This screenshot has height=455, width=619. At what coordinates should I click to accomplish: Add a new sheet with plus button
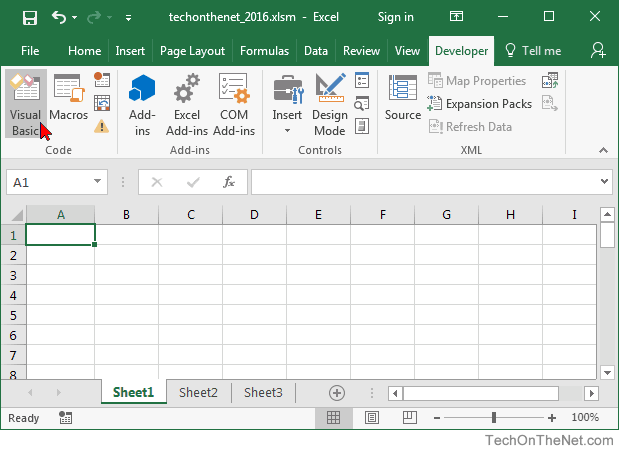(337, 393)
